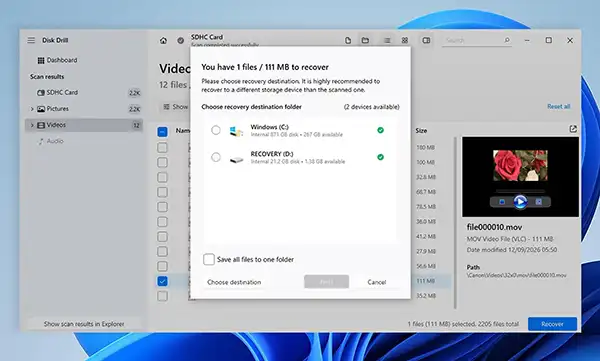Click the scan status checkmark icon

pos(181,41)
